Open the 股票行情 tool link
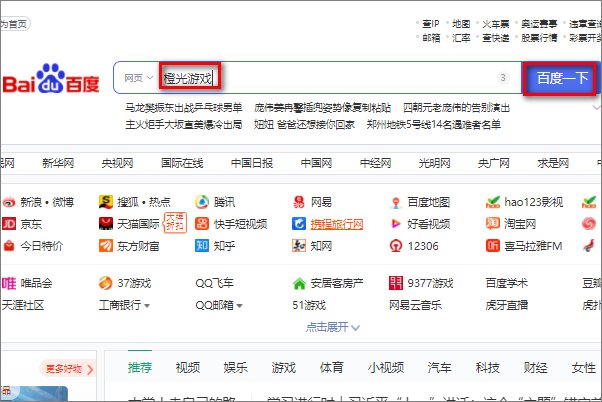The image size is (602, 402). [x=539, y=38]
